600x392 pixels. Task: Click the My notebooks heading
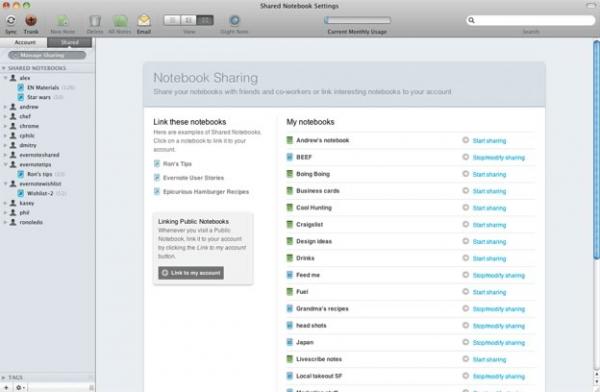pyautogui.click(x=310, y=122)
